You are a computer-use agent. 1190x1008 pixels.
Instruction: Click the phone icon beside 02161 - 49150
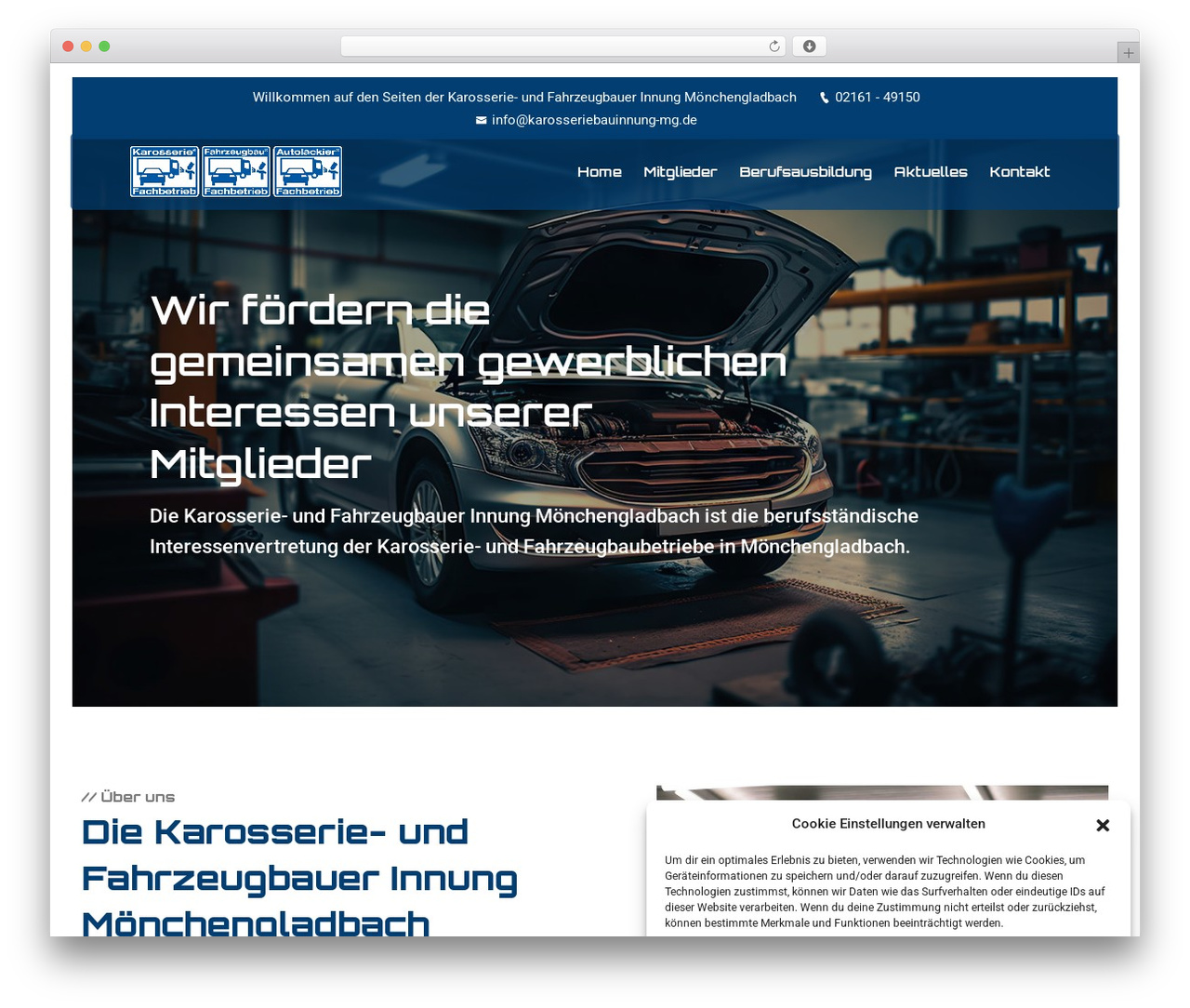coord(824,98)
